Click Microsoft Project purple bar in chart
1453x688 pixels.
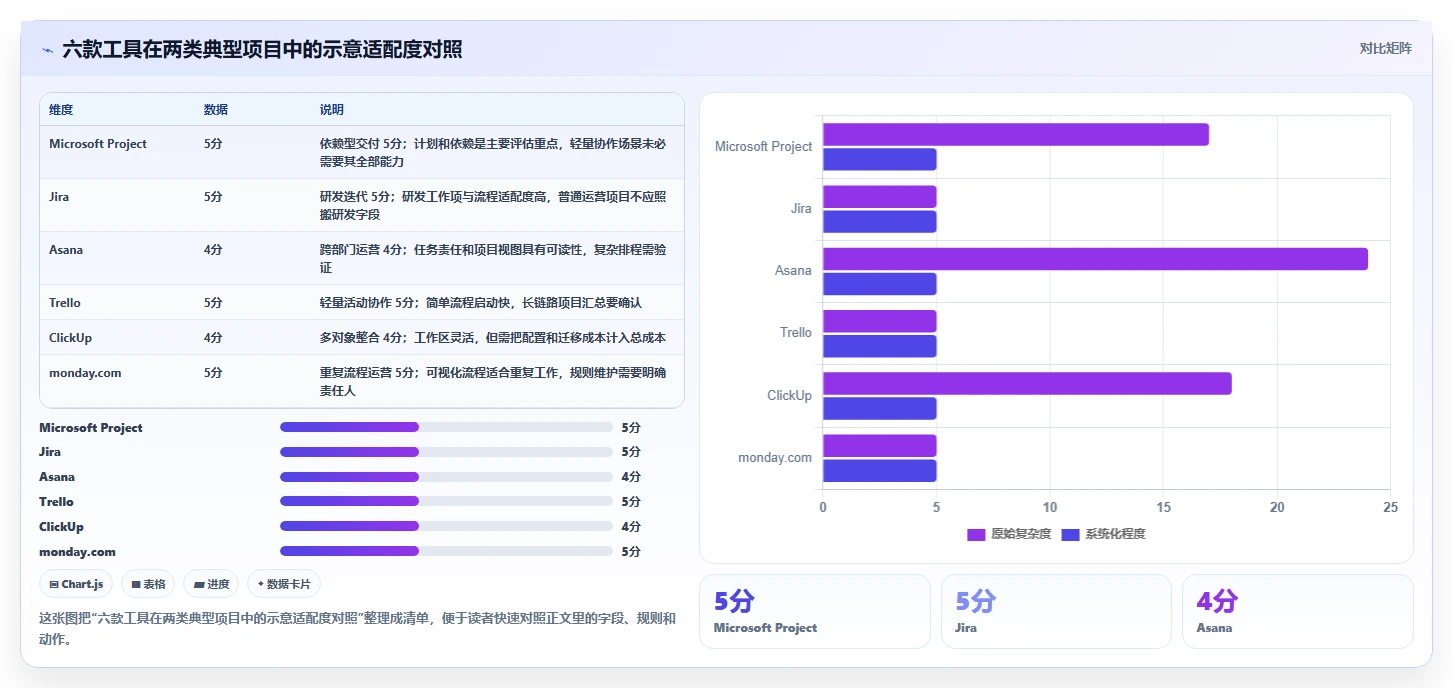click(x=1016, y=134)
